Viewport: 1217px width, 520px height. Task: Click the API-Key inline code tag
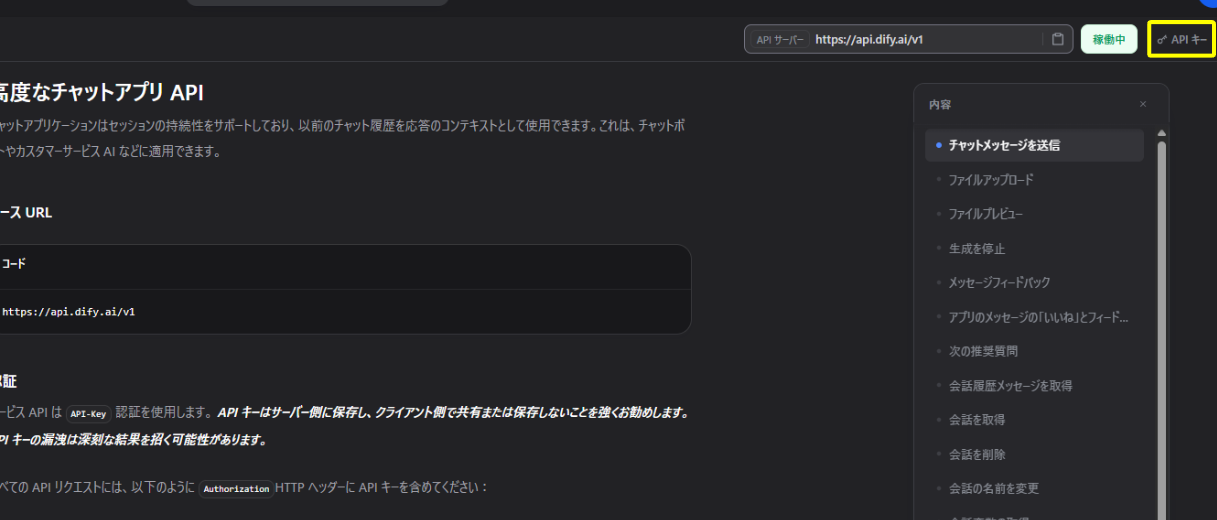click(89, 413)
